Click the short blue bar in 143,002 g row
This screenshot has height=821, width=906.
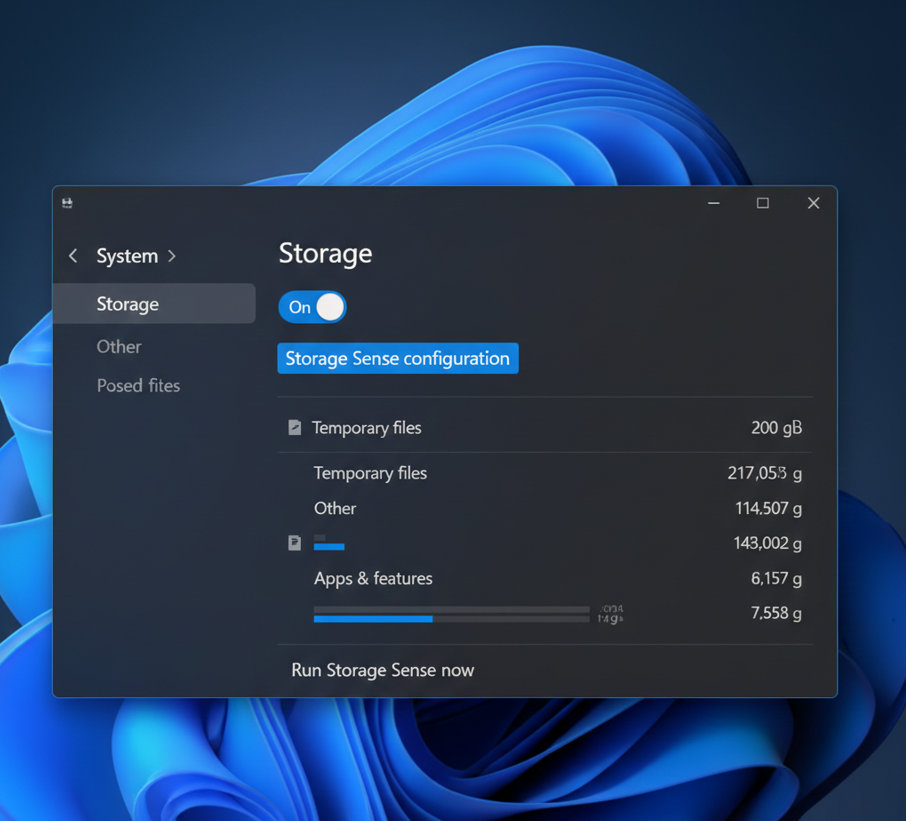click(x=329, y=546)
